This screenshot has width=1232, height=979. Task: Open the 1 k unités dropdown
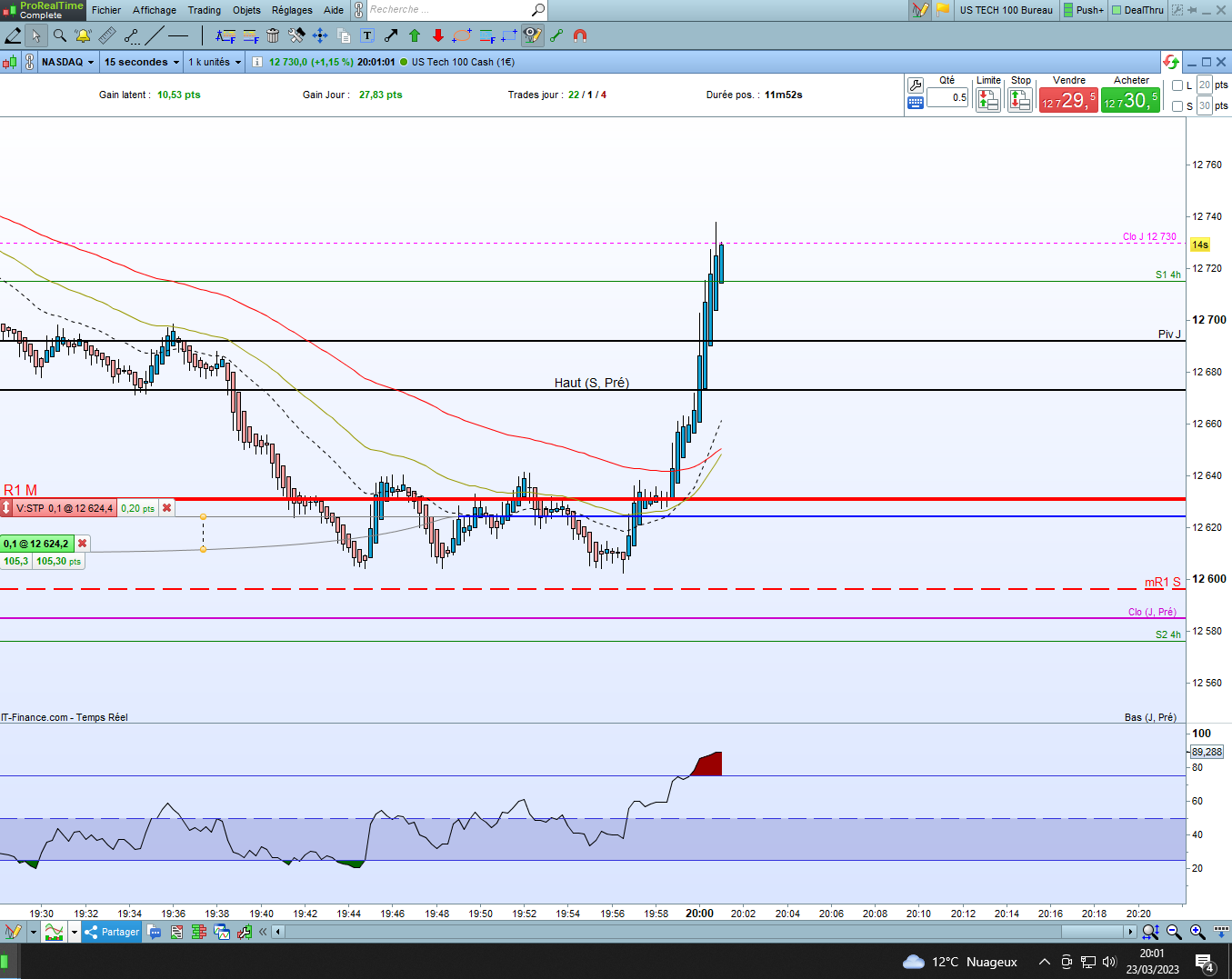[215, 62]
